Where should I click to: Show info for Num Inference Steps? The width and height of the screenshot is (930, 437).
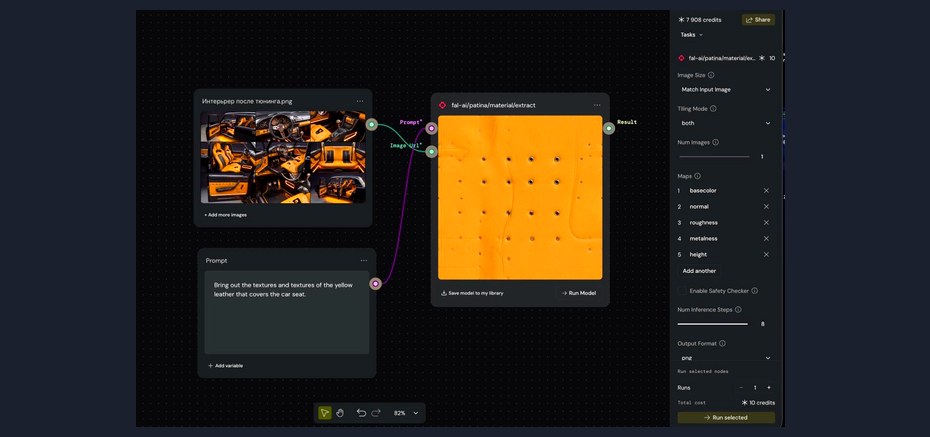point(737,310)
